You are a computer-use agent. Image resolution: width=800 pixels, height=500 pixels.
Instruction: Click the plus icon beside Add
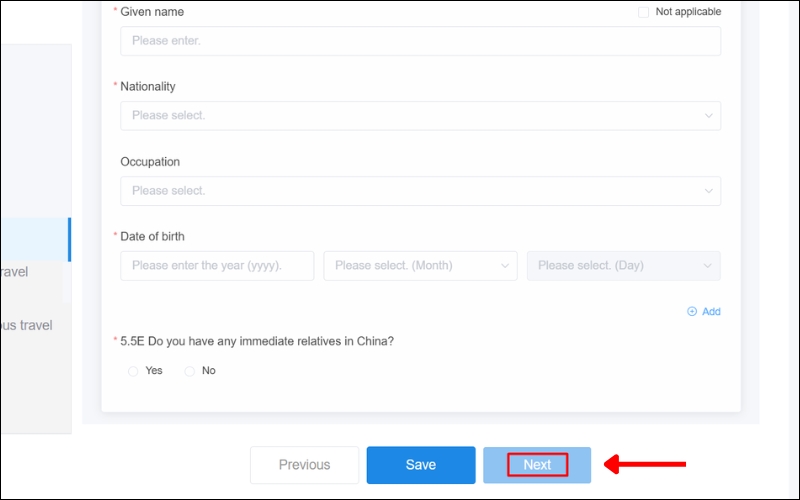(x=692, y=312)
